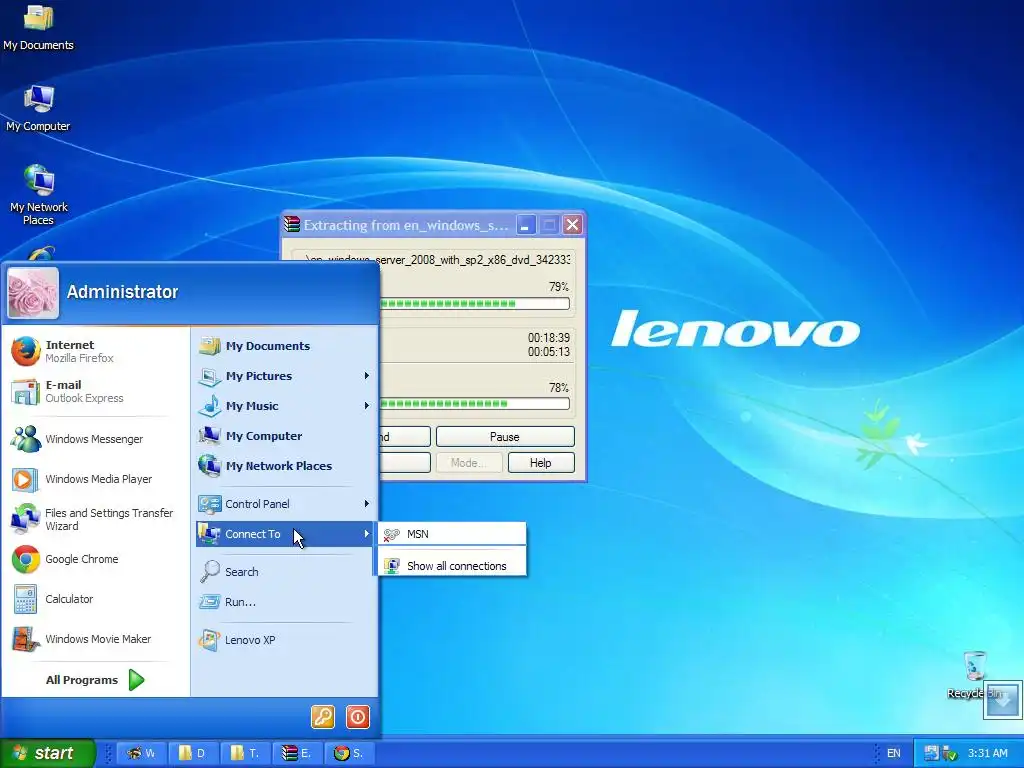Expand the Connect To submenu arrow
The width and height of the screenshot is (1024, 768).
click(x=366, y=534)
